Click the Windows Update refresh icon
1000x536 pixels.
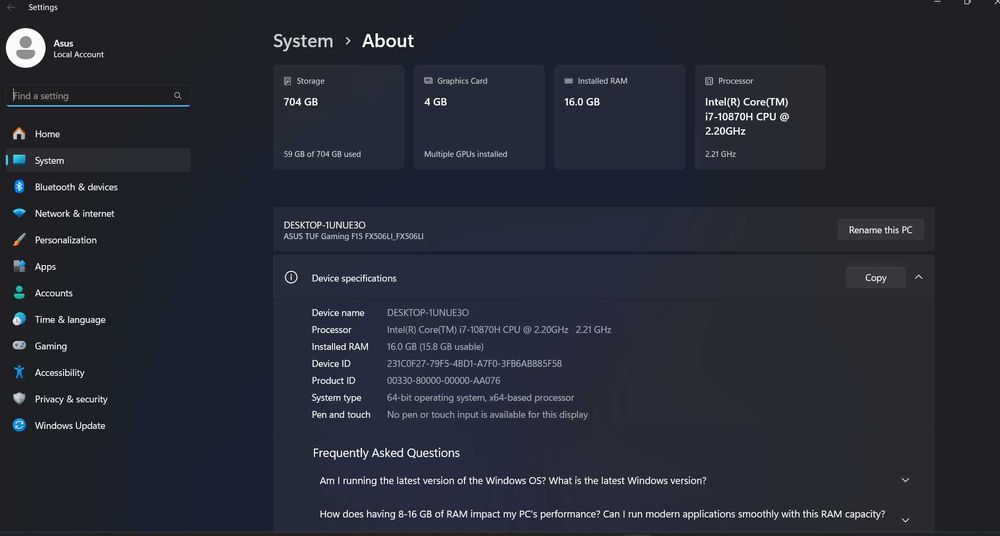[x=19, y=425]
